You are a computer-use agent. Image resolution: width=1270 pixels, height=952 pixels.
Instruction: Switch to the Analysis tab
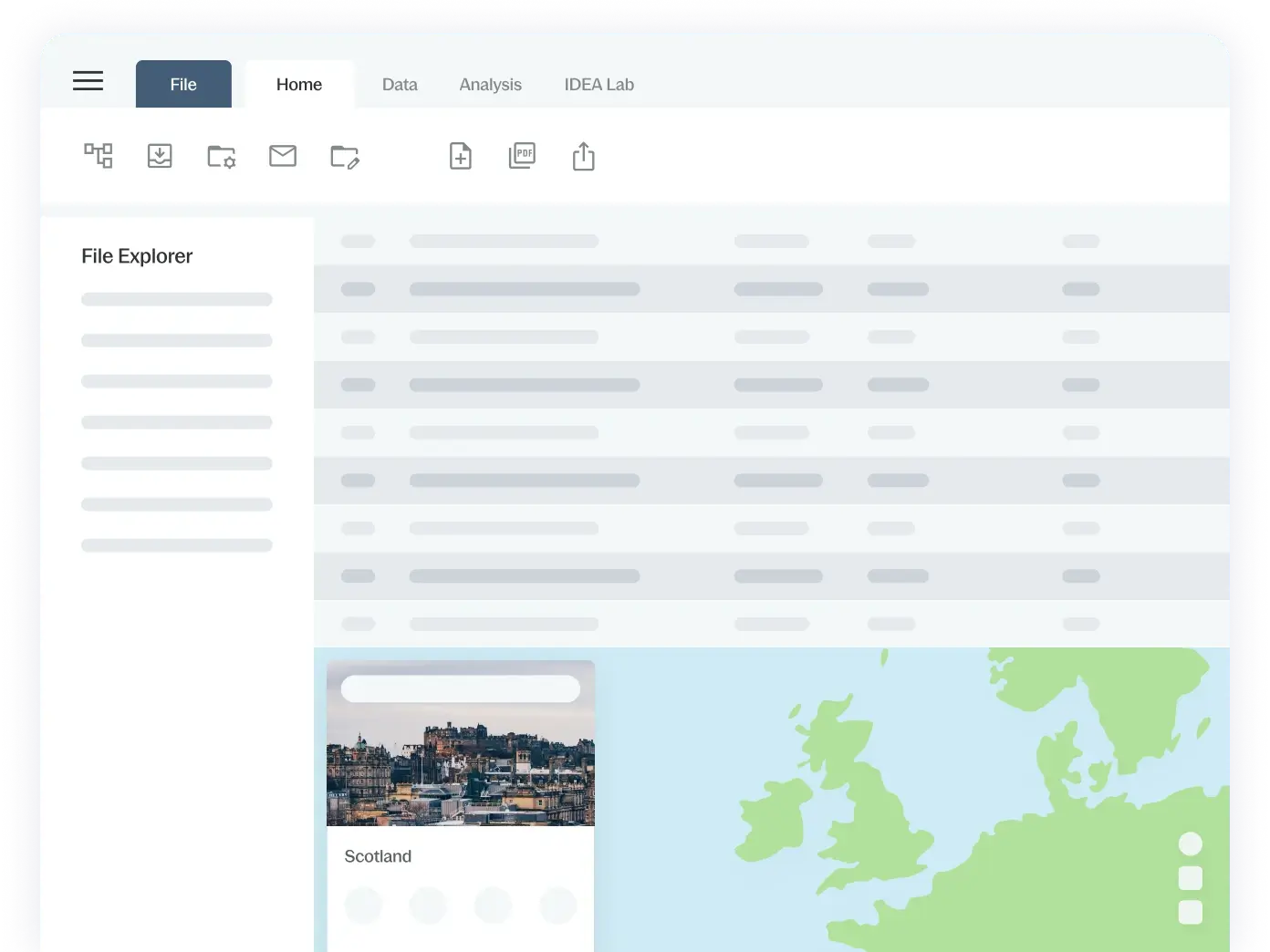(490, 84)
